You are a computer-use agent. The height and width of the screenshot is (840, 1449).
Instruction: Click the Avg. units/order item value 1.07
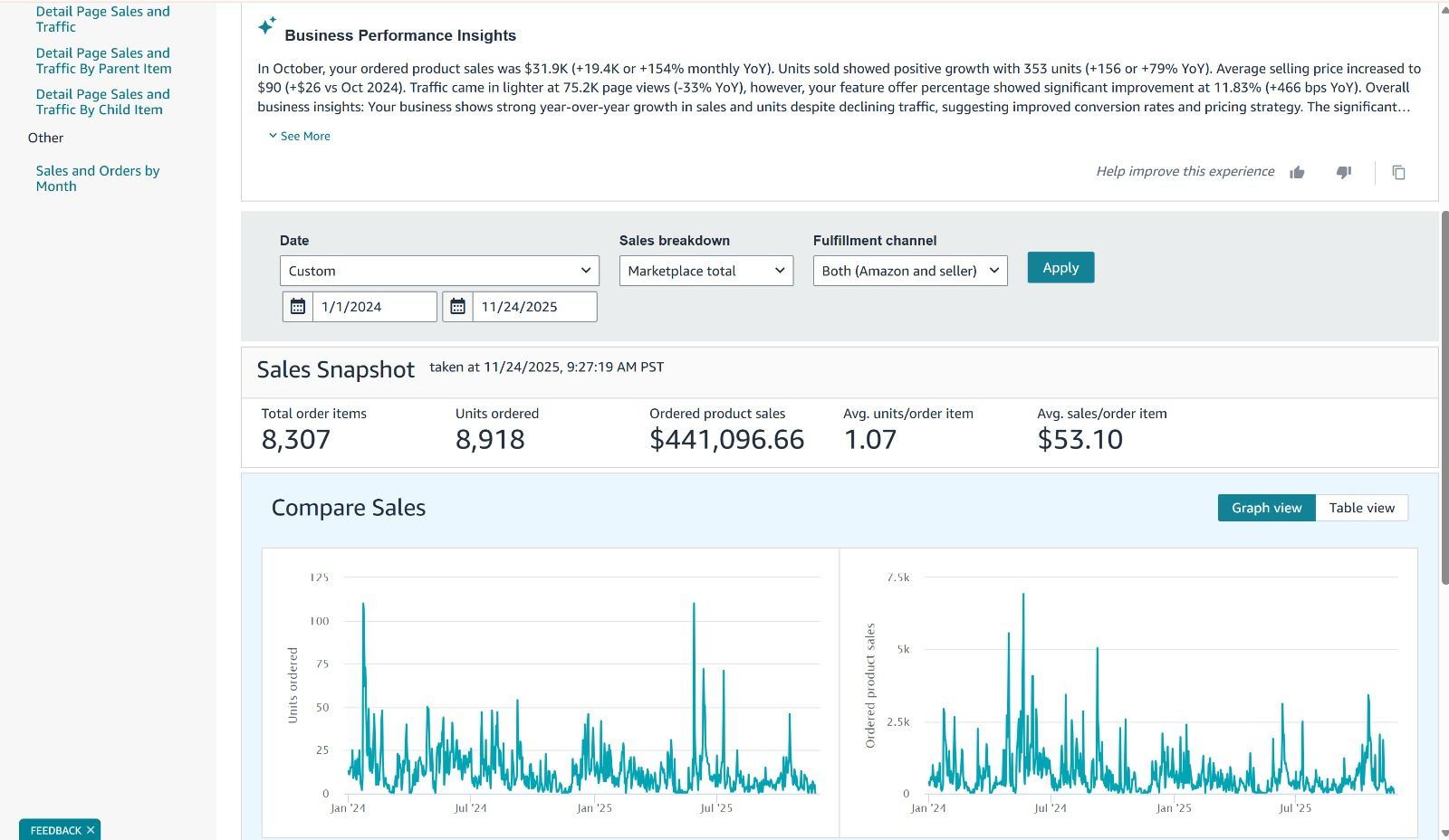[869, 440]
